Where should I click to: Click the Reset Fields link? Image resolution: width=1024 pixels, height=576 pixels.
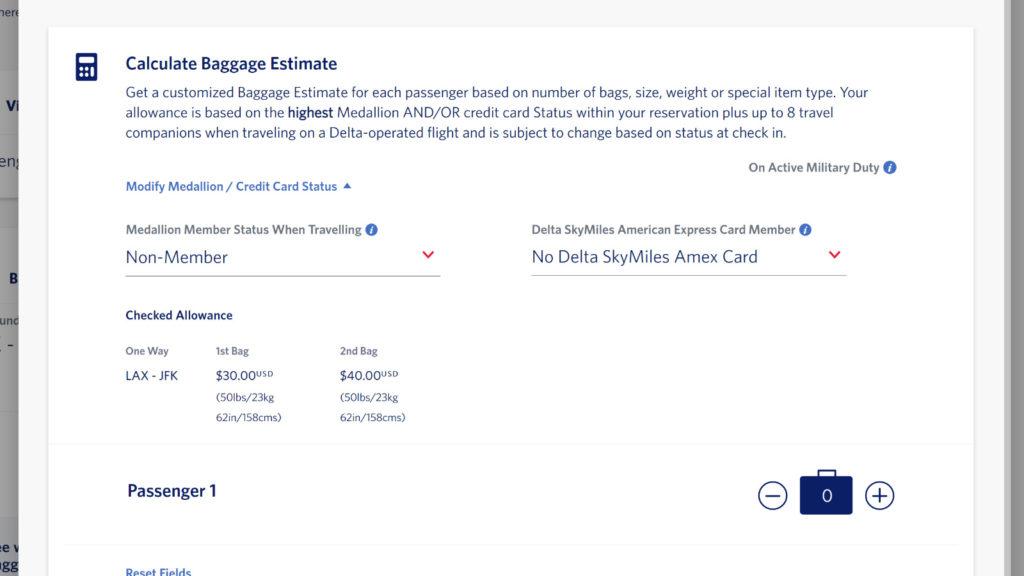point(159,571)
